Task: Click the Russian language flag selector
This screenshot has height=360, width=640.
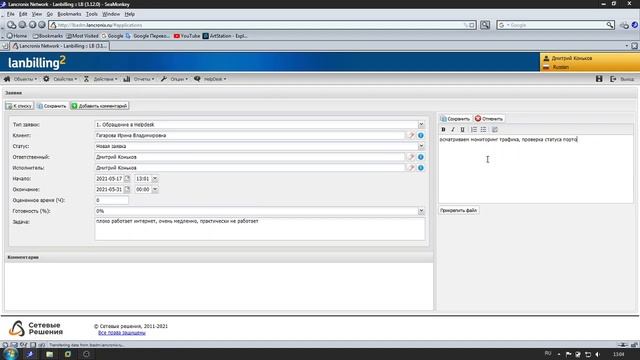Action: point(556,67)
